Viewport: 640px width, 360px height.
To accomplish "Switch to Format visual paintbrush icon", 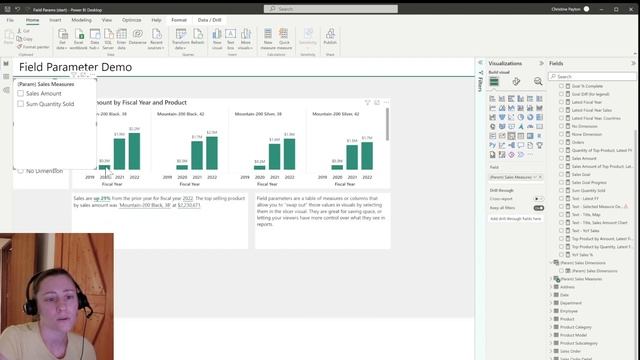I will [x=516, y=82].
